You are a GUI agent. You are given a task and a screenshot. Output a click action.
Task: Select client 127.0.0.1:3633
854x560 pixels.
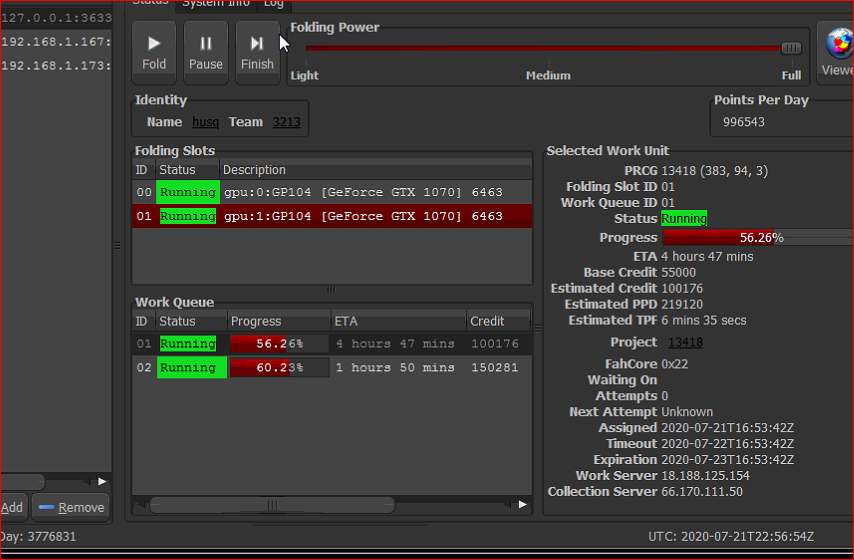[x=56, y=18]
